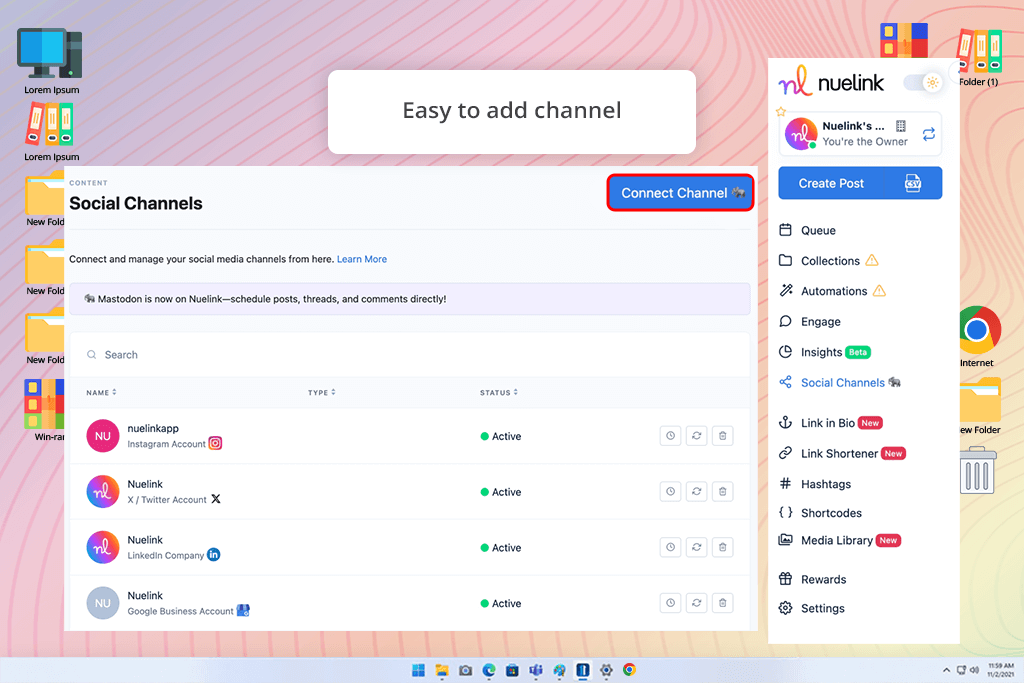1024x683 pixels.
Task: Click trash icon for LinkedIn Company row
Action: [x=722, y=547]
